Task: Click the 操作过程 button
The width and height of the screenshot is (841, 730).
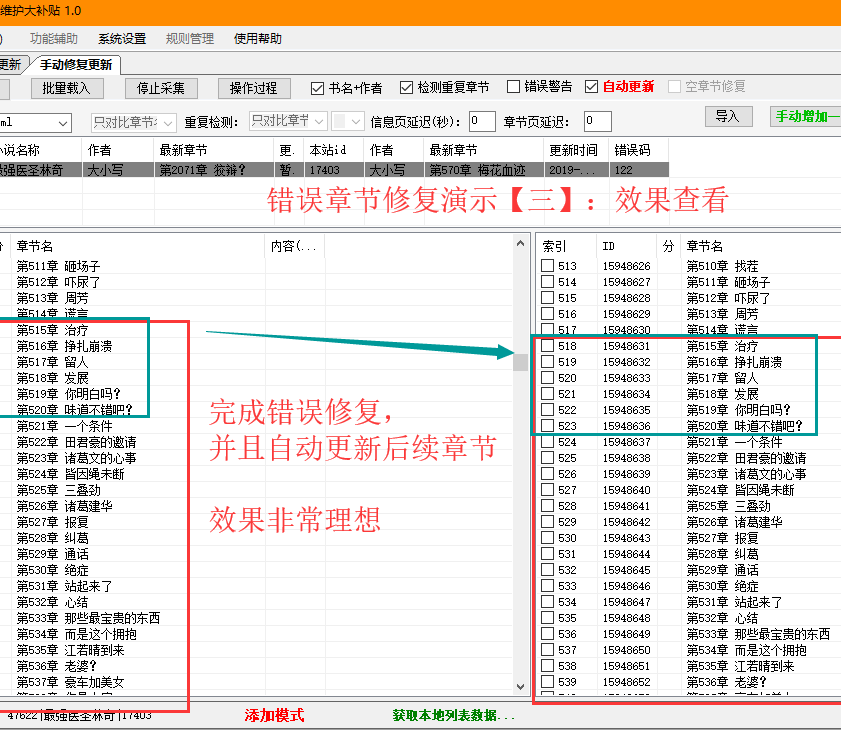Action: (x=253, y=88)
